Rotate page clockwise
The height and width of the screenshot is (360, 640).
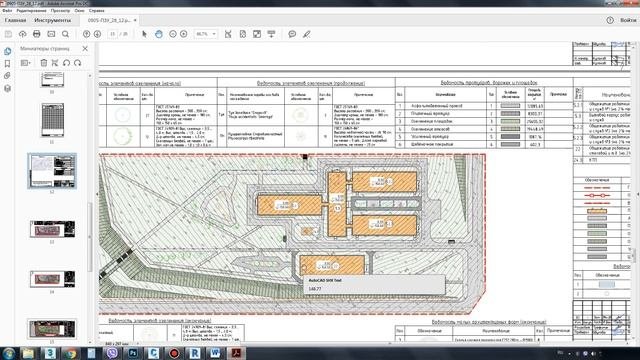pos(78,63)
